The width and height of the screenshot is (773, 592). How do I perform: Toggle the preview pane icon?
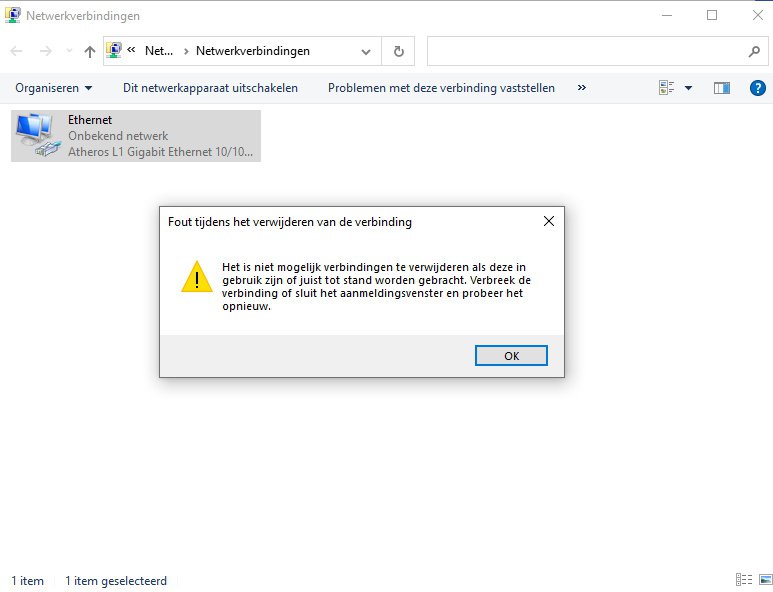coord(722,88)
